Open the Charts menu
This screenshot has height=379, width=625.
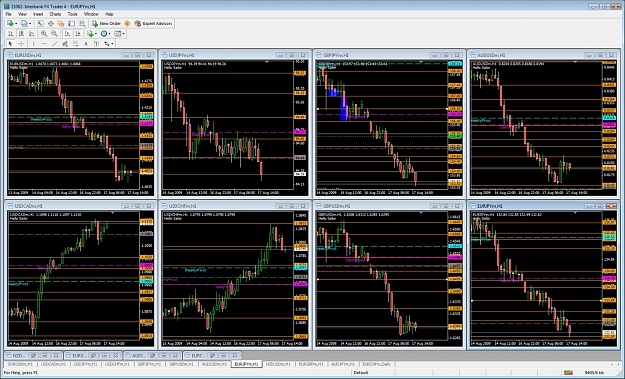click(55, 14)
